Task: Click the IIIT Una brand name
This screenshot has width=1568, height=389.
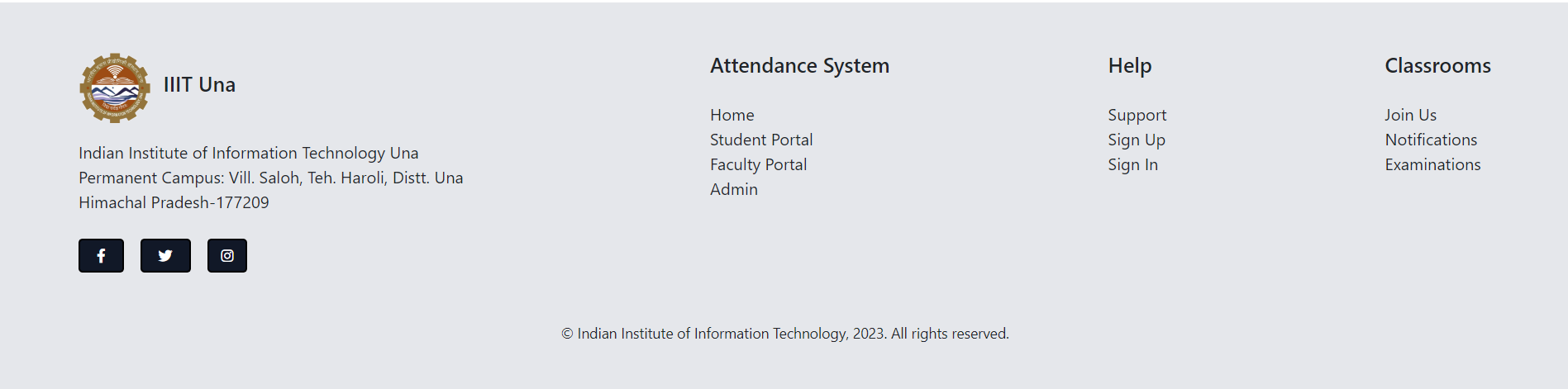Action: pos(199,84)
